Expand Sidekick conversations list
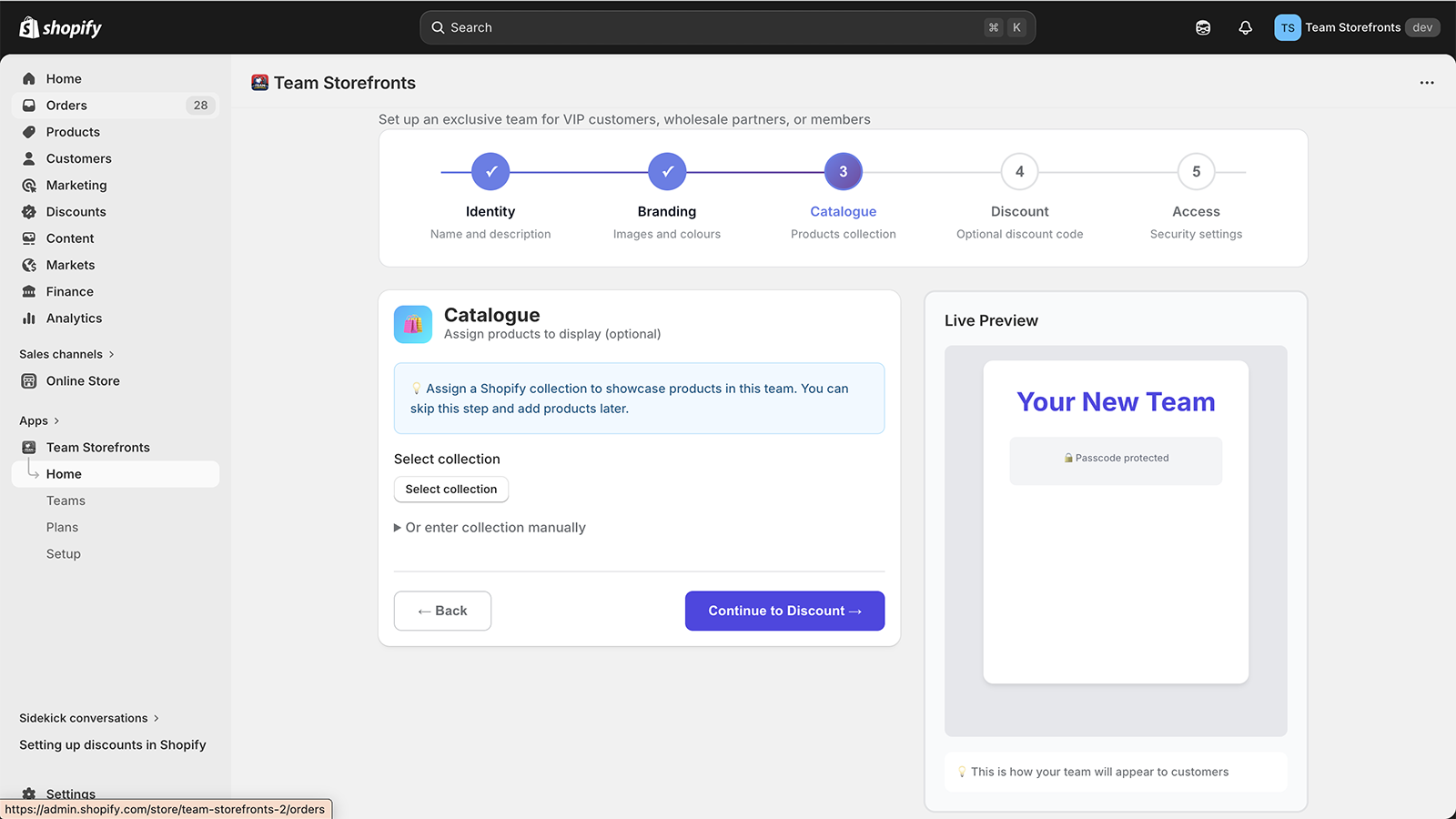This screenshot has width=1456, height=819. click(x=156, y=719)
